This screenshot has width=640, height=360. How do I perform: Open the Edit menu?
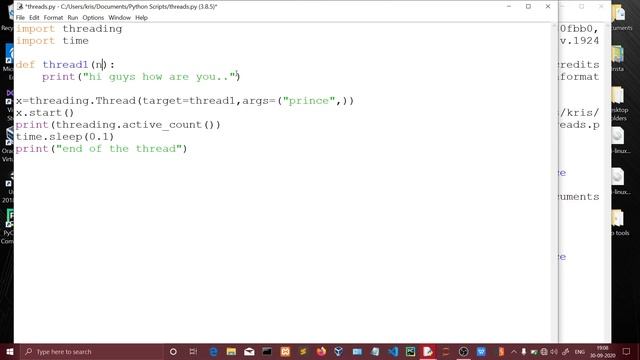point(34,18)
